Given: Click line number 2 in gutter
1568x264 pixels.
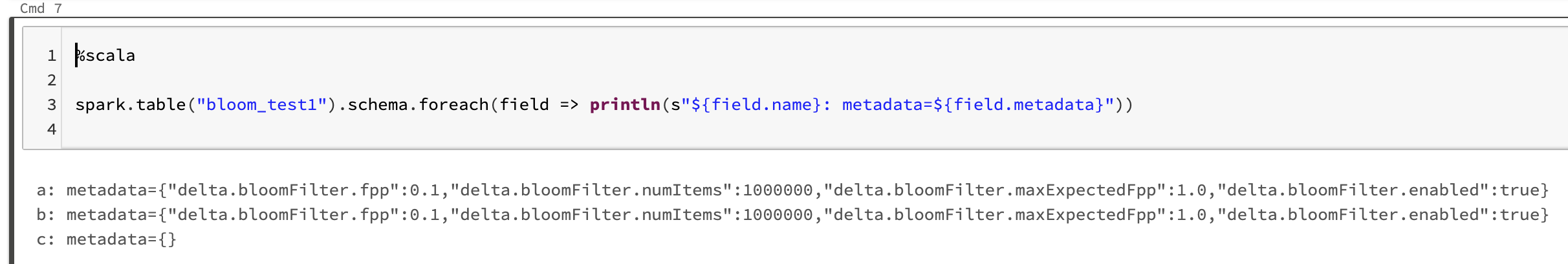Looking at the screenshot, I should 52,80.
